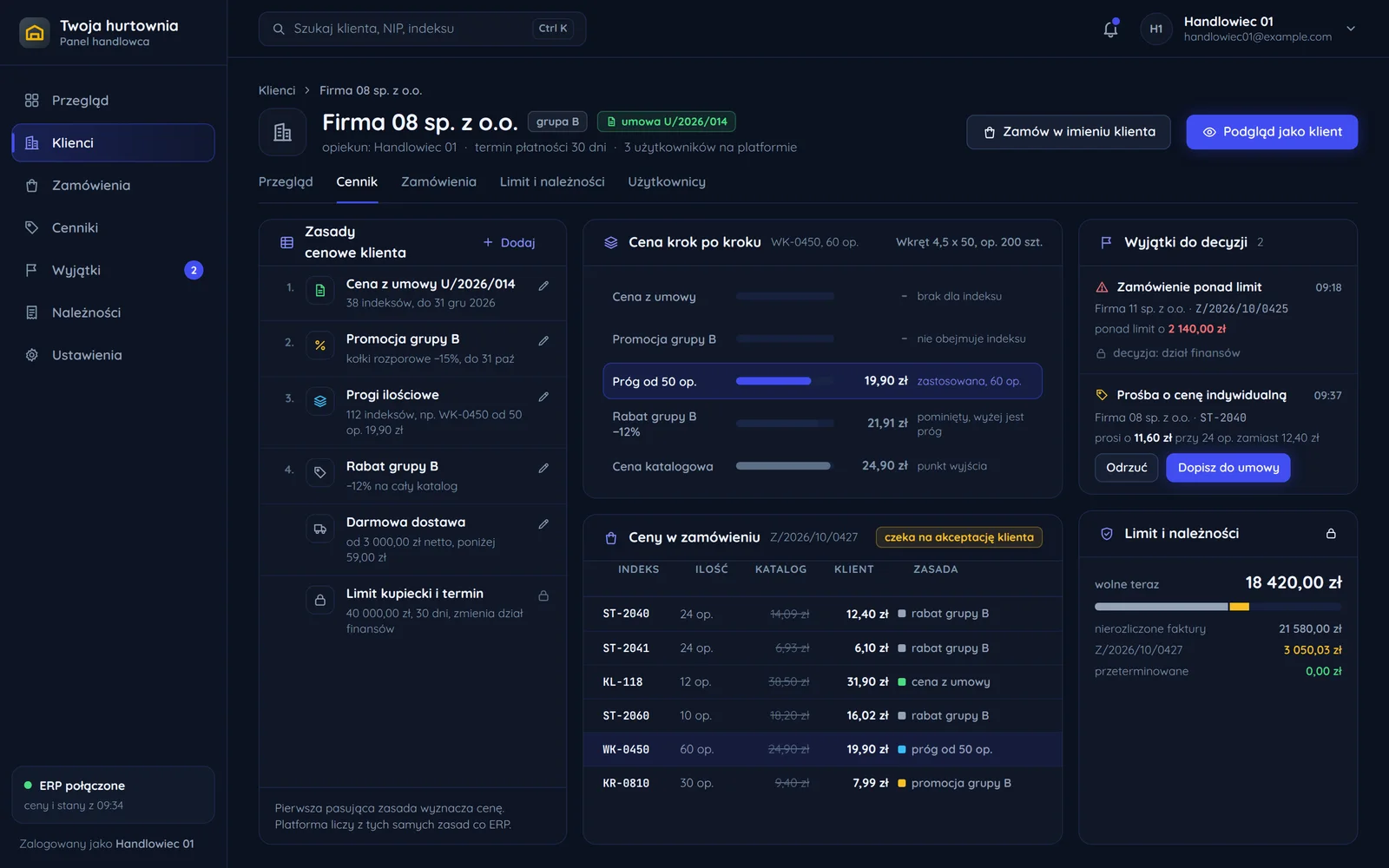1389x868 pixels.
Task: Open Zamówienia in the sidebar
Action: tap(113, 186)
